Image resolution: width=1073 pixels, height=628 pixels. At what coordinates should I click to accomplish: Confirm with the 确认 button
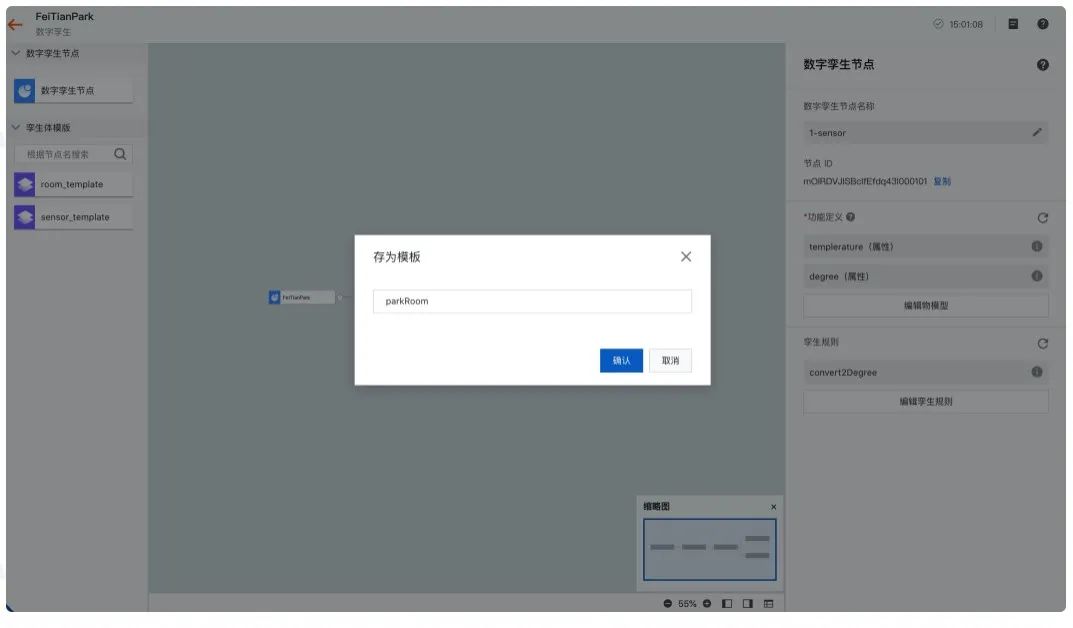point(621,361)
